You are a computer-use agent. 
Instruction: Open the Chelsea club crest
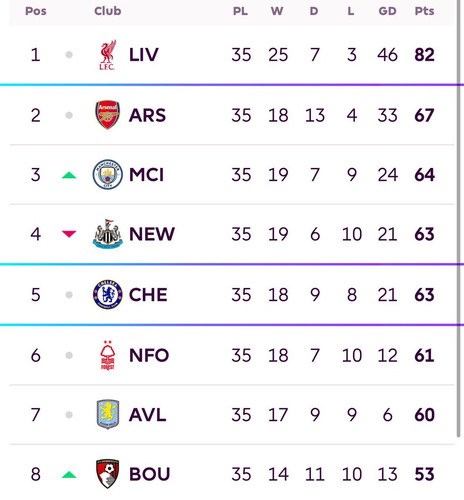[107, 294]
